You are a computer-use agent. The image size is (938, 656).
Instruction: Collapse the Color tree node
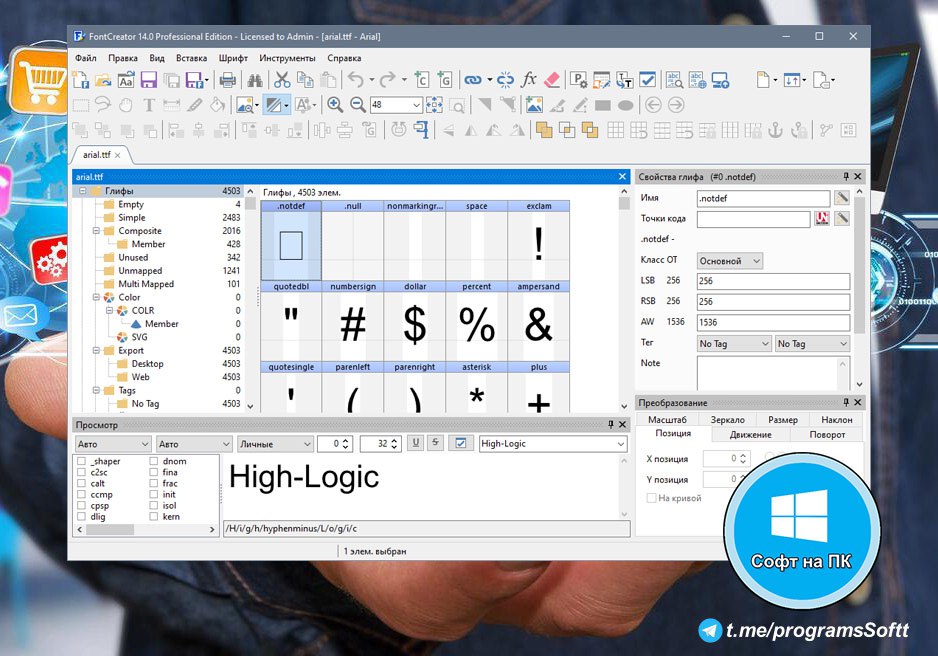(96, 297)
